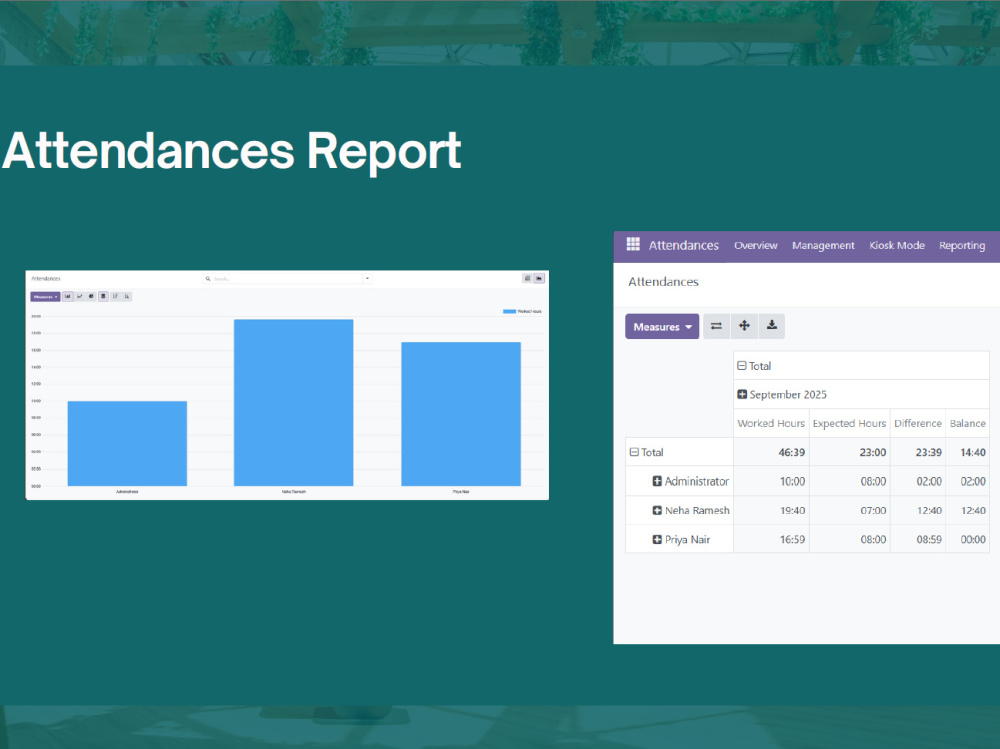Click the Neha Ramesh bar in chart

(293, 403)
